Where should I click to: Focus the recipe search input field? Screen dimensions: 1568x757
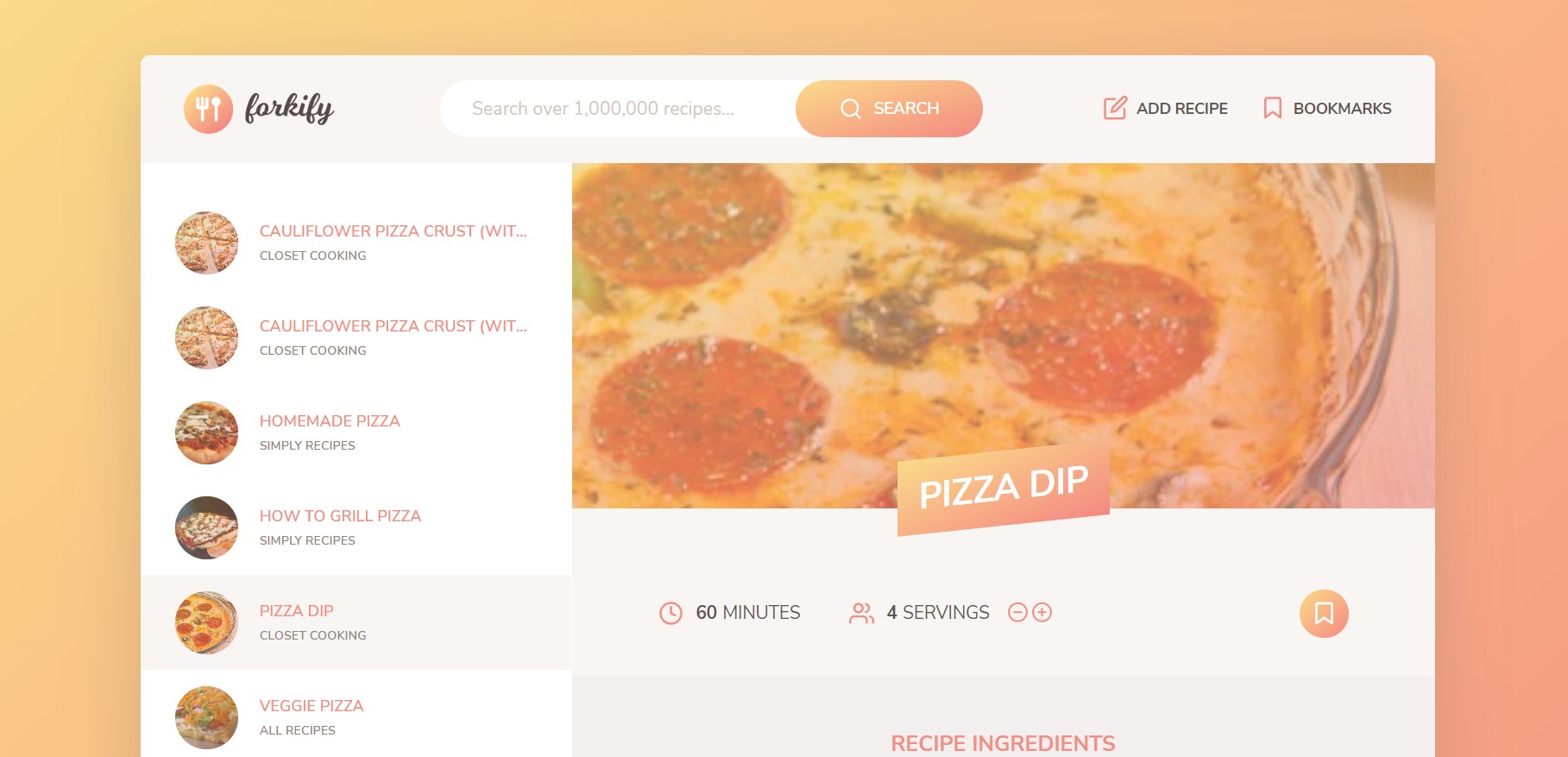(618, 109)
